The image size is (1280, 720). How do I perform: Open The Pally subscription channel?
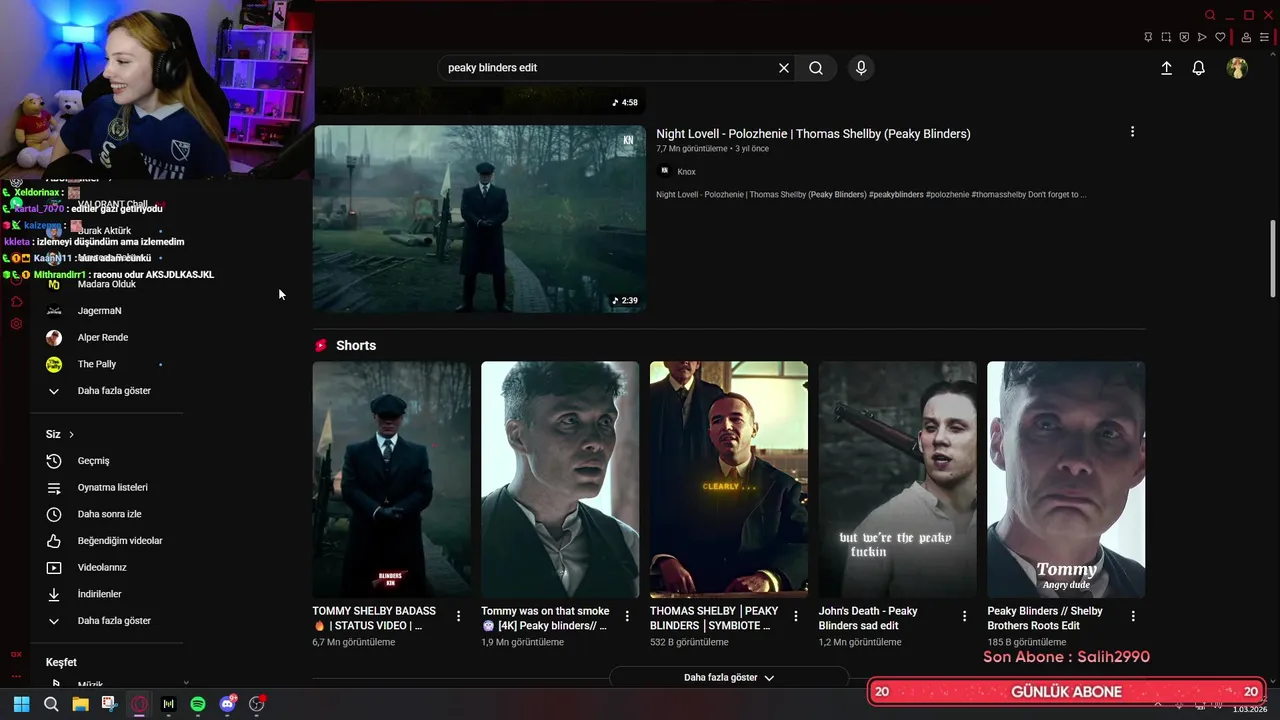(x=106, y=364)
